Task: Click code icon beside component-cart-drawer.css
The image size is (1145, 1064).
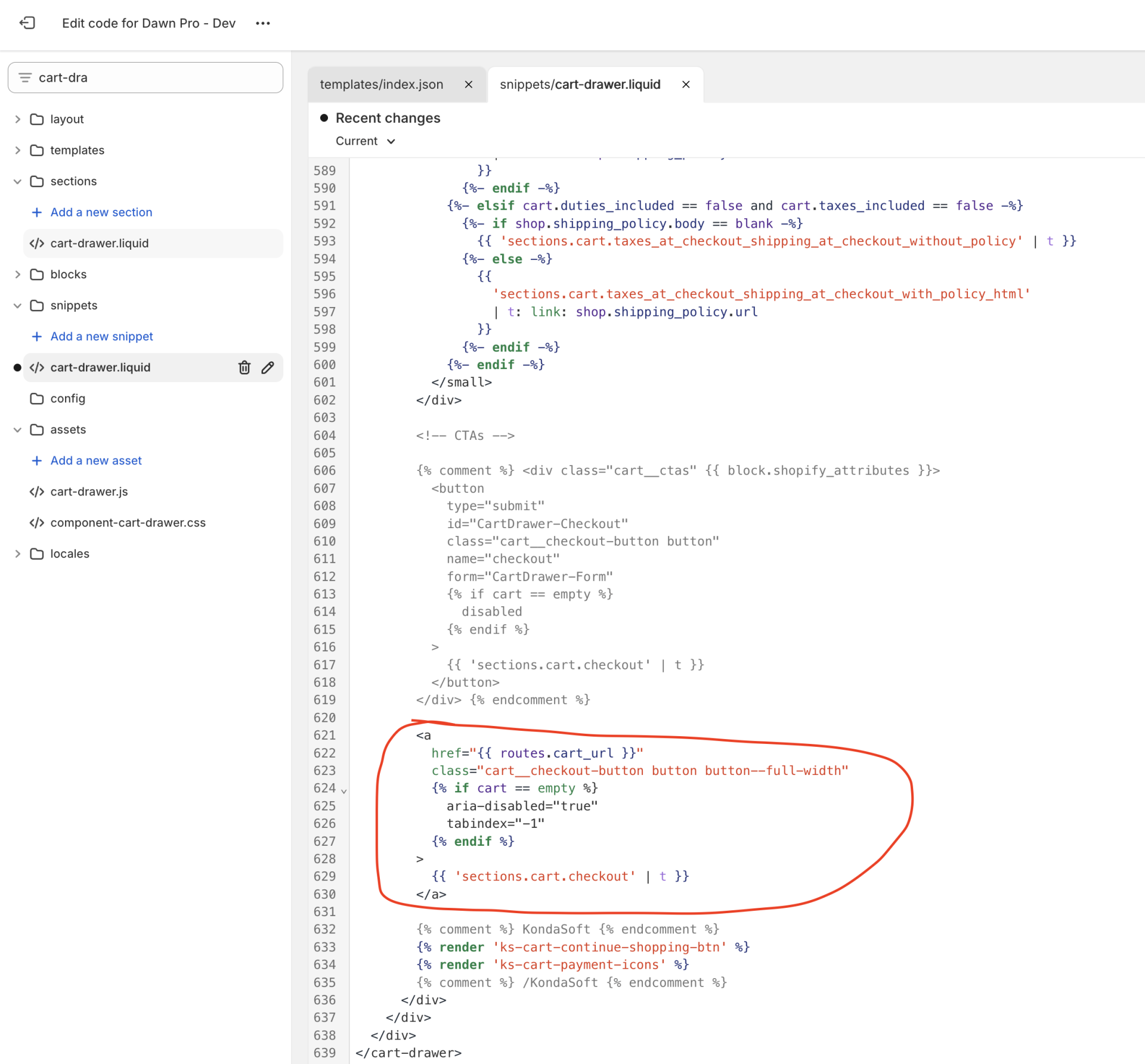Action: (x=37, y=522)
